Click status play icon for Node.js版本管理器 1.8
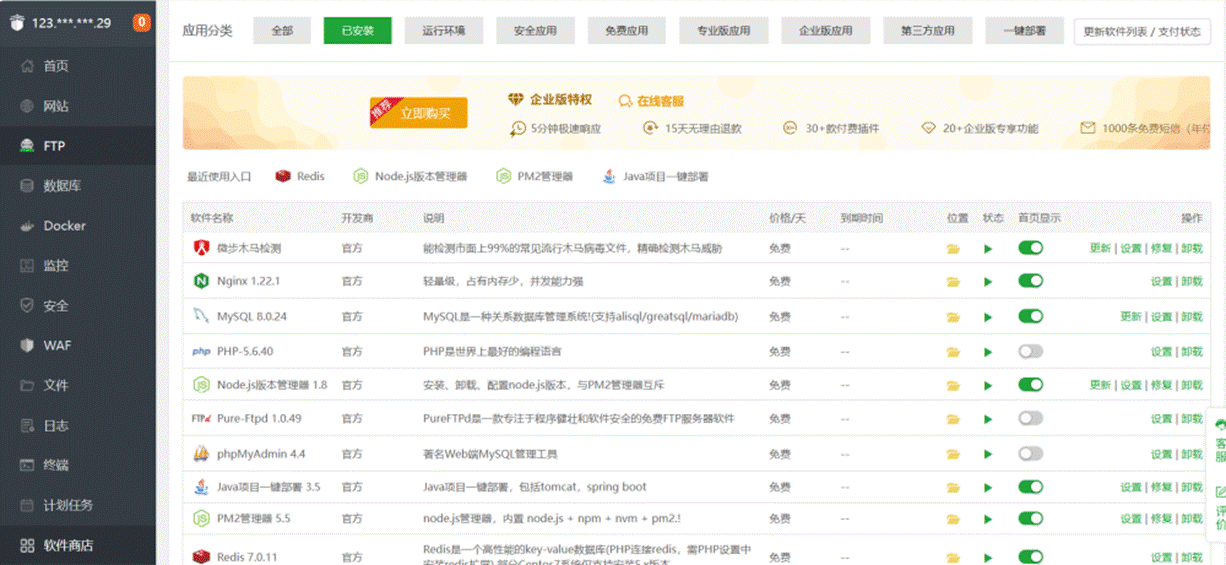1226x565 pixels. point(988,385)
